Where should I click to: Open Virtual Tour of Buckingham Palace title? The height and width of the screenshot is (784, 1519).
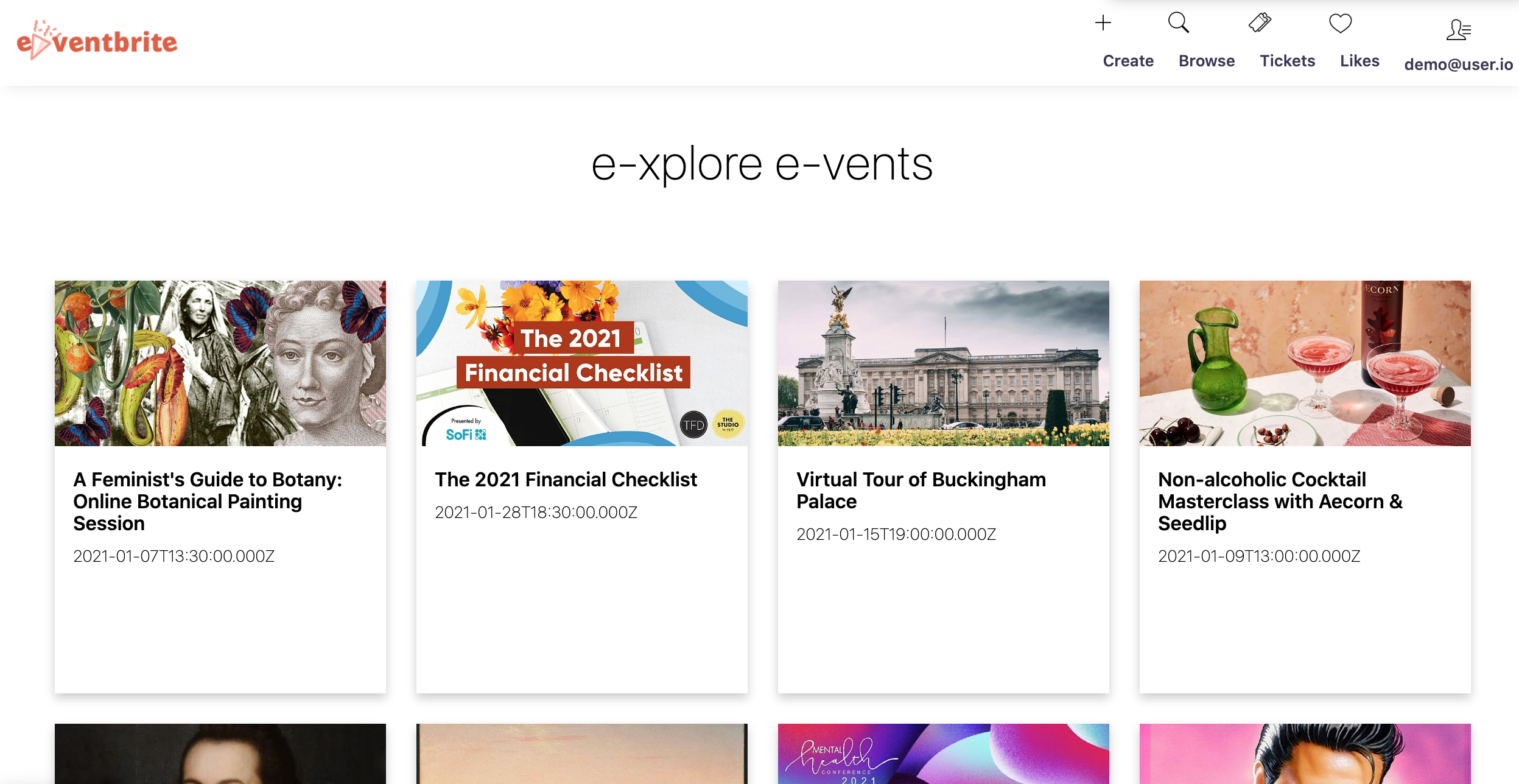[x=921, y=490]
